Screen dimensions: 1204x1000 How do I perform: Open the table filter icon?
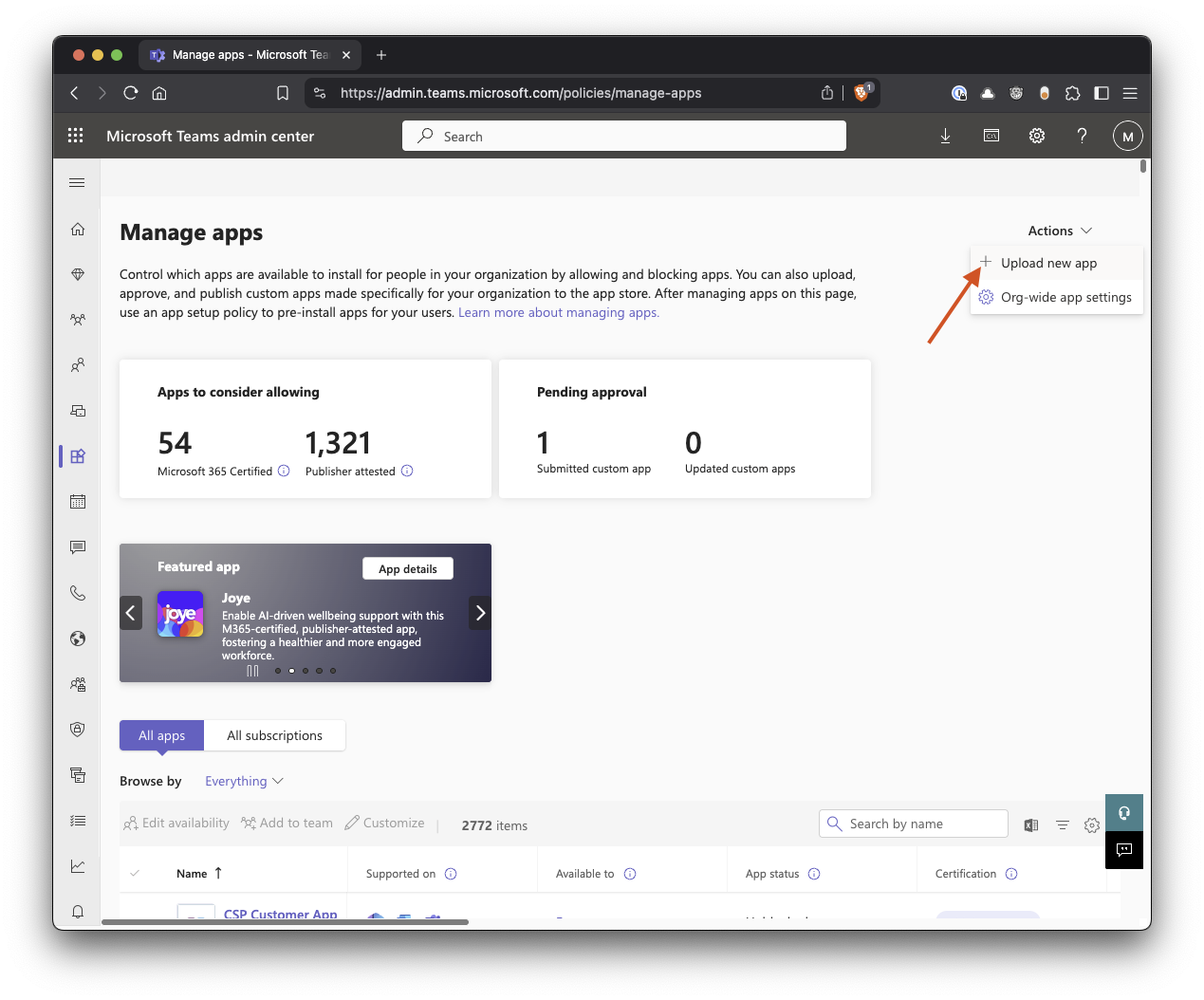(1063, 825)
